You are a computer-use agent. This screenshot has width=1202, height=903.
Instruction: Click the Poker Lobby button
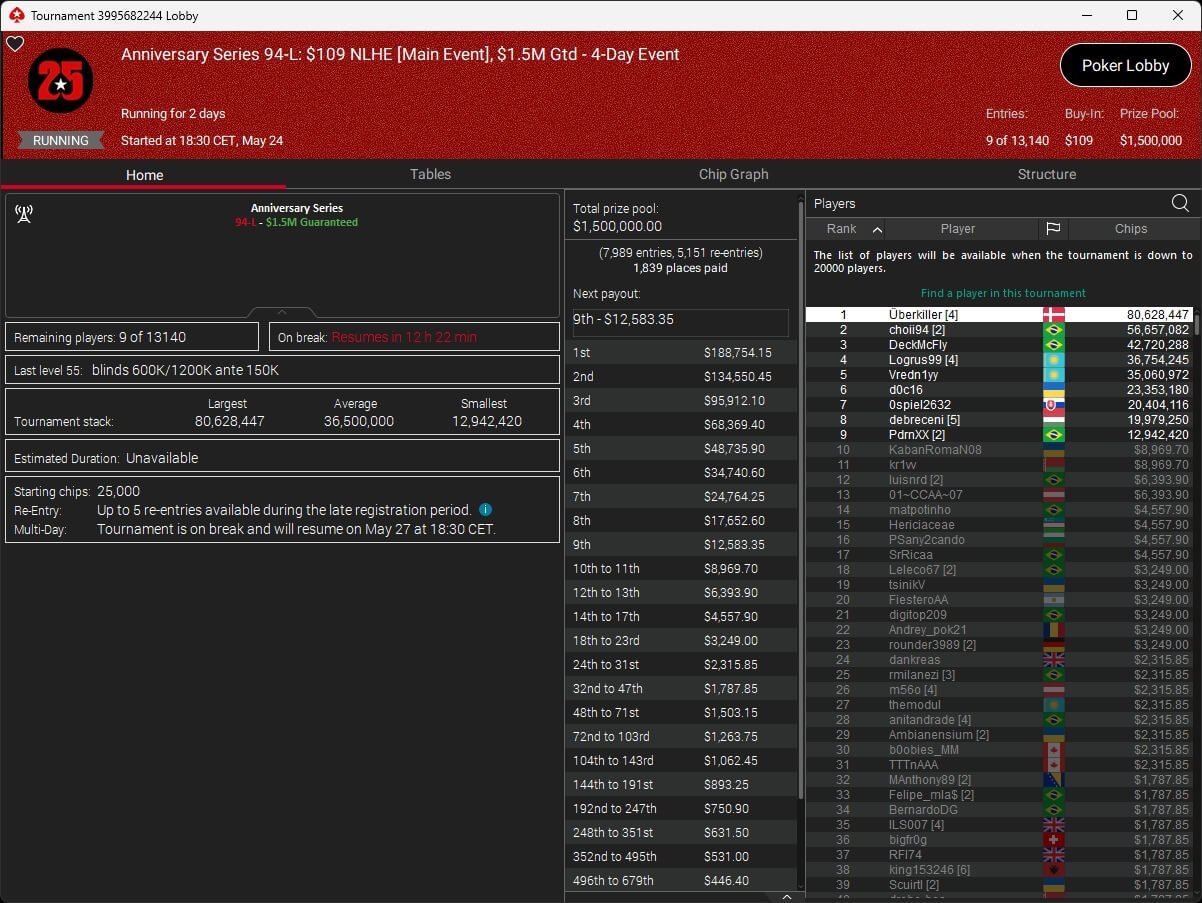click(x=1125, y=66)
